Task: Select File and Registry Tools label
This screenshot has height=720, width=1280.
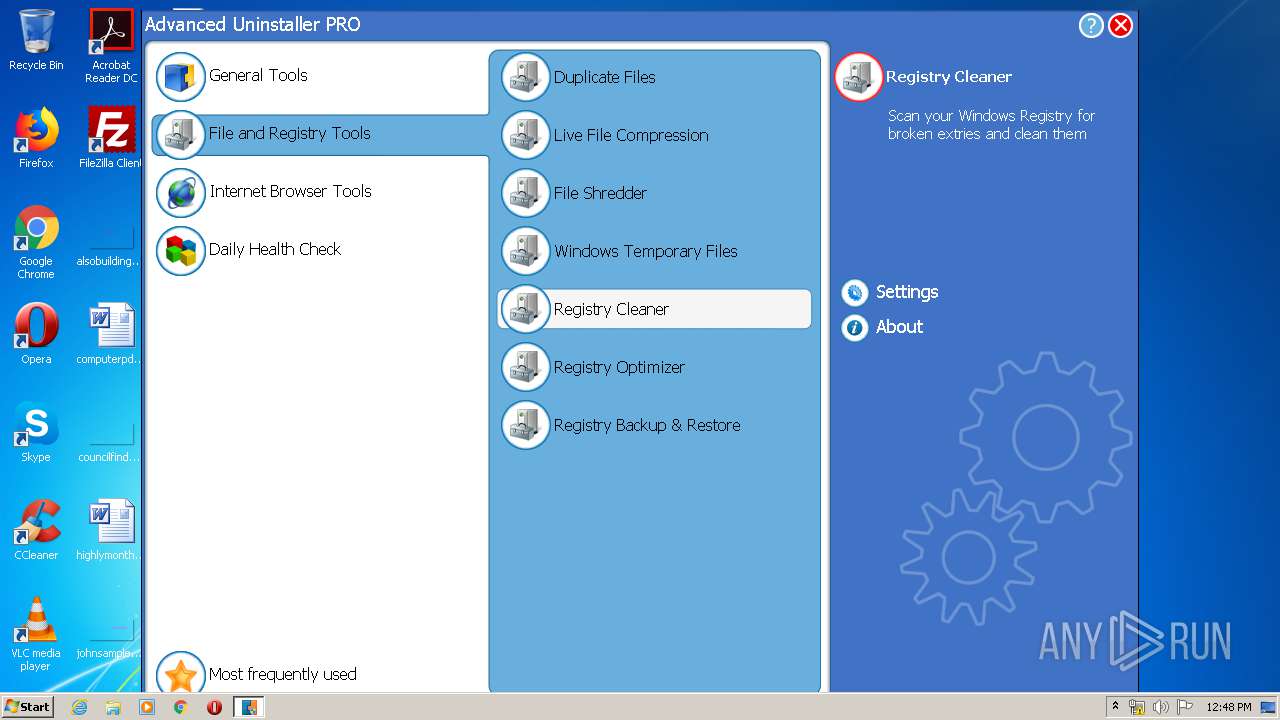Action: point(290,133)
